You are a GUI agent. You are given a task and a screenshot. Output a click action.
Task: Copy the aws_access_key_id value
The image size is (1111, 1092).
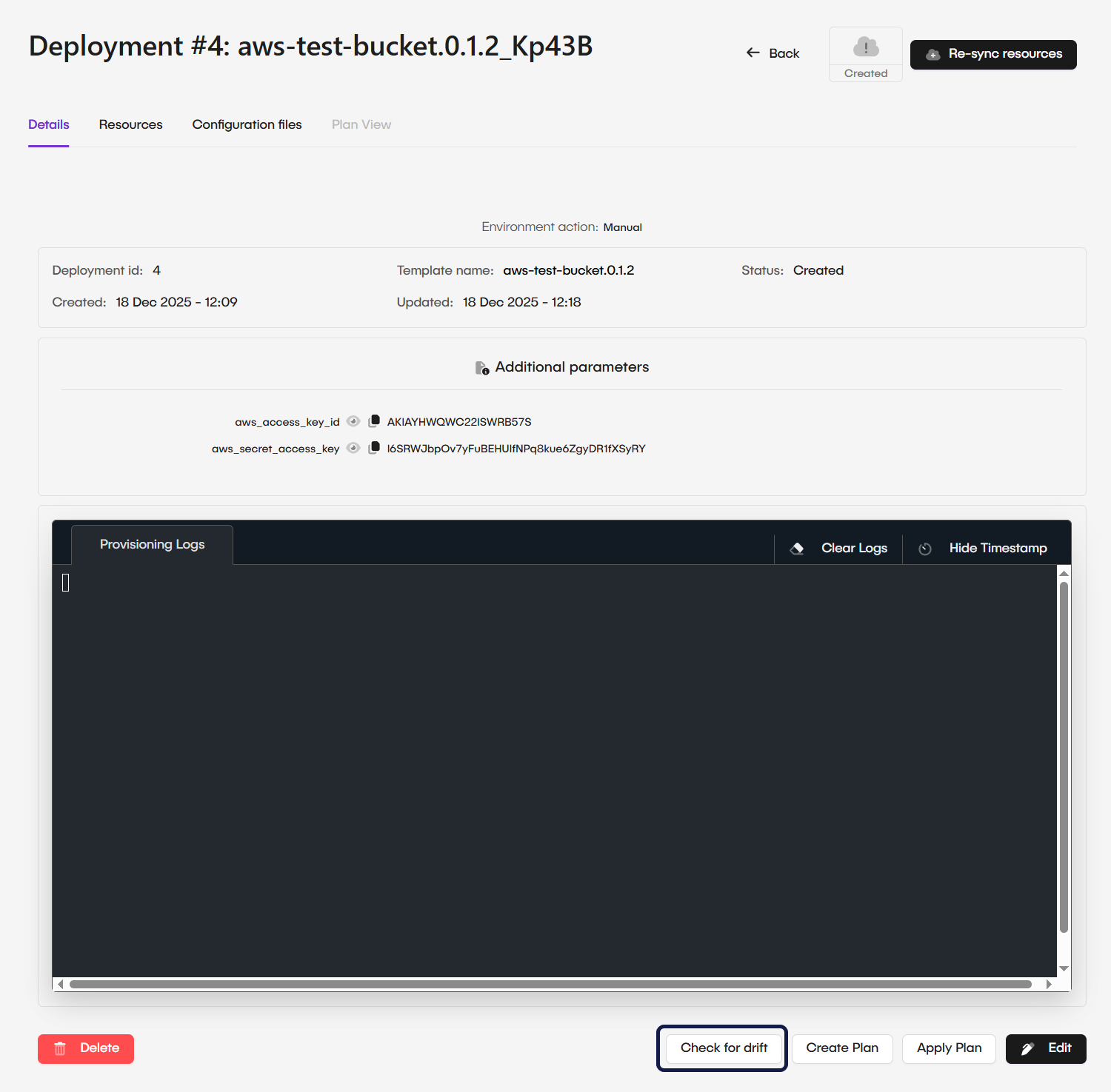click(375, 421)
